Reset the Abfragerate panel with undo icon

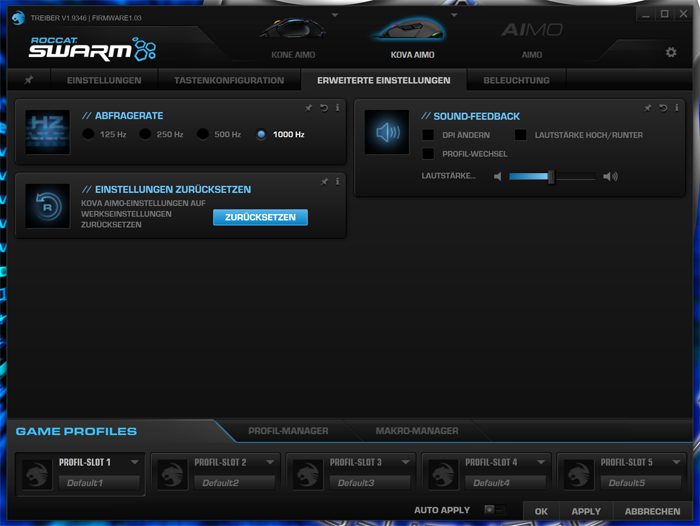[323, 107]
